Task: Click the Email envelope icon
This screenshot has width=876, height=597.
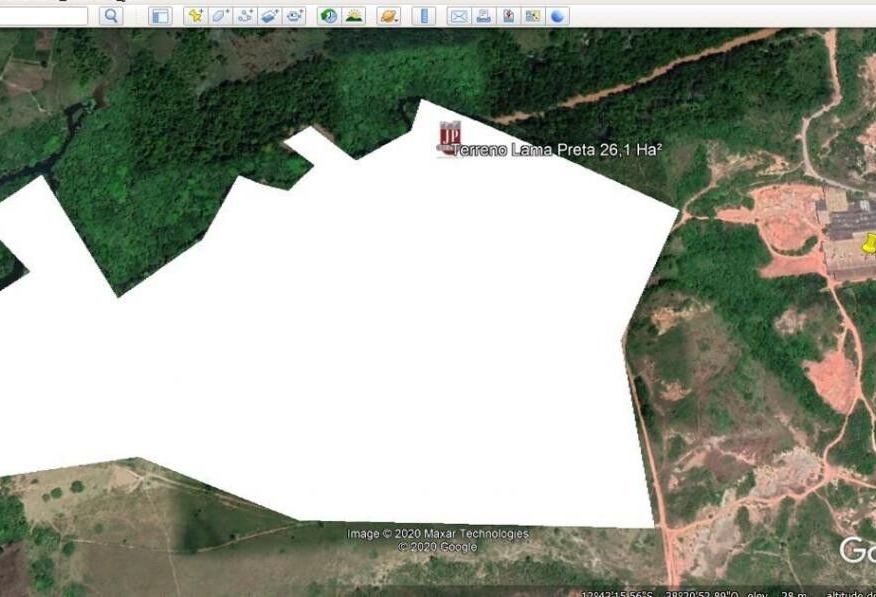Action: pyautogui.click(x=459, y=16)
